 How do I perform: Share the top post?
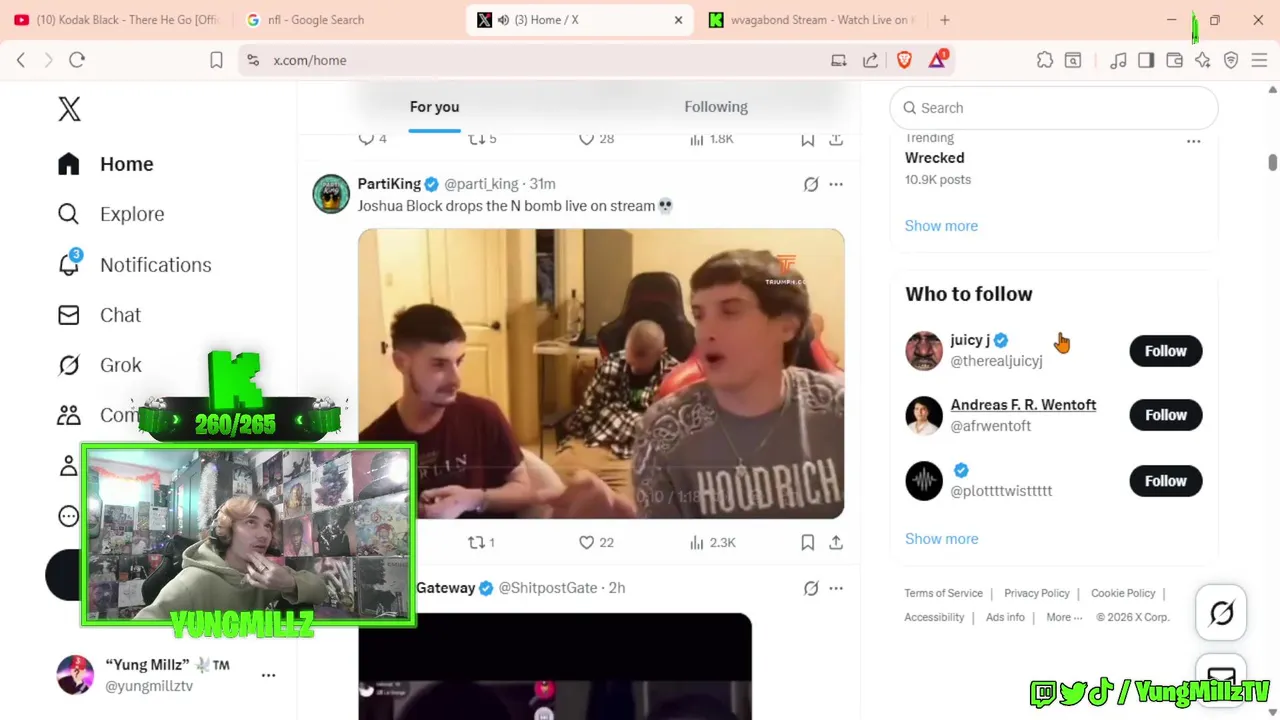tap(836, 139)
